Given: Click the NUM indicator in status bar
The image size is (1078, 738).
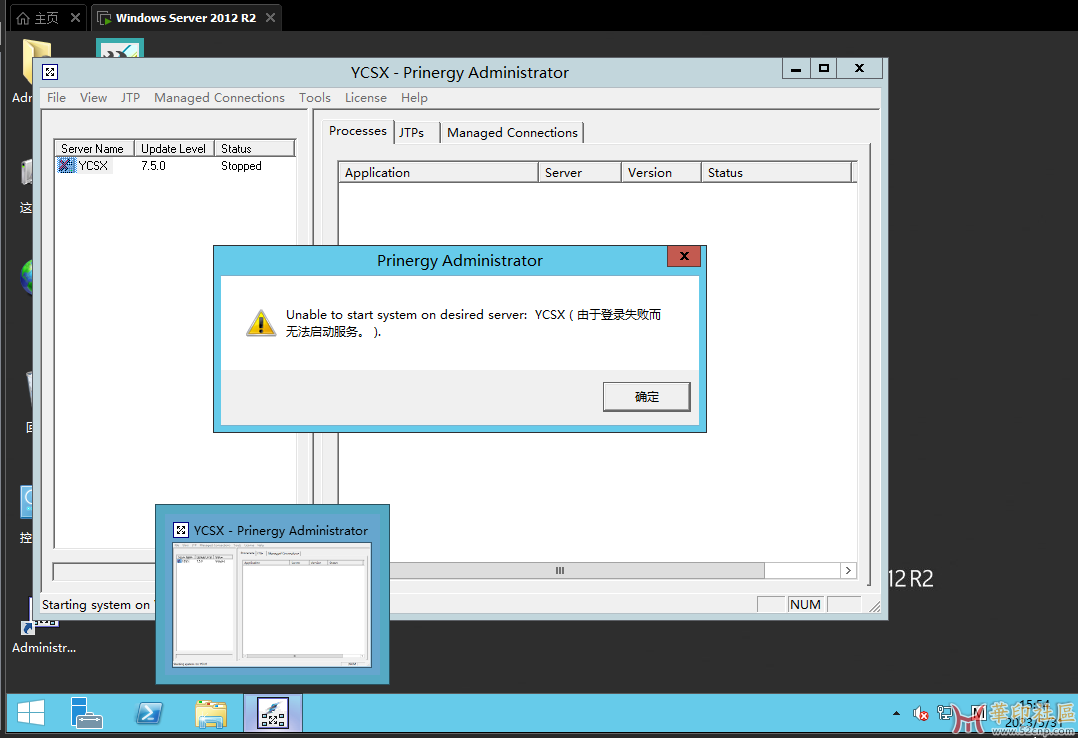Looking at the screenshot, I should (x=805, y=605).
